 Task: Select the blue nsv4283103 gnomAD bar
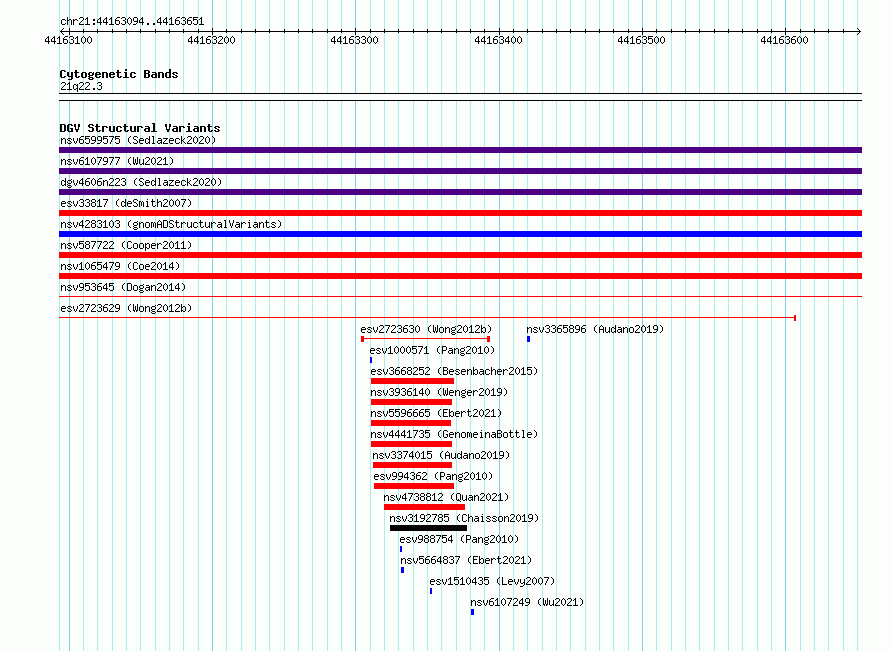460,234
